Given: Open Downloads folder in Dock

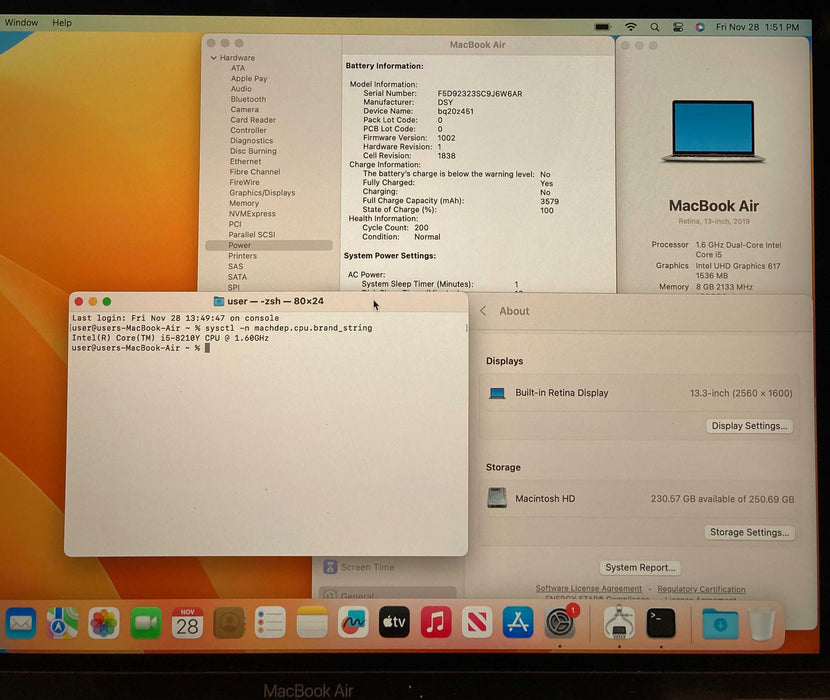Looking at the screenshot, I should [720, 623].
